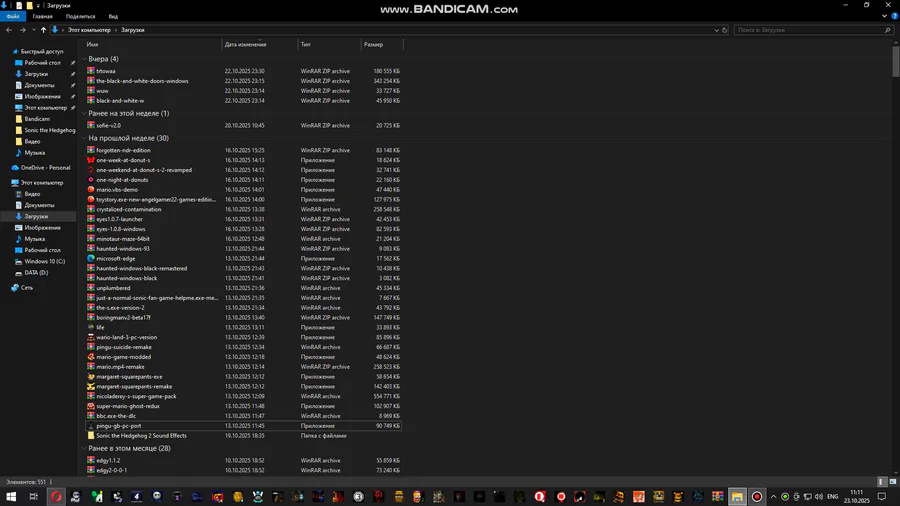The image size is (900, 506).
Task: Open pinned Загрузки in Quick access
Action: (x=36, y=74)
